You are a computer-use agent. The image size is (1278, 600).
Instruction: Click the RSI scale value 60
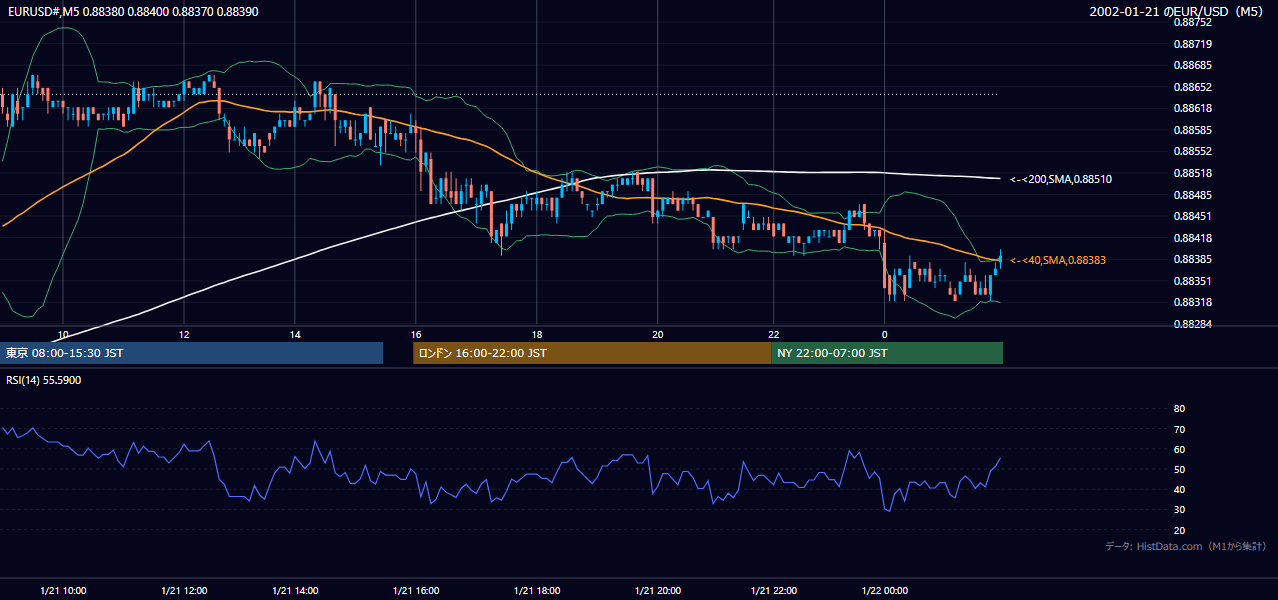1179,449
